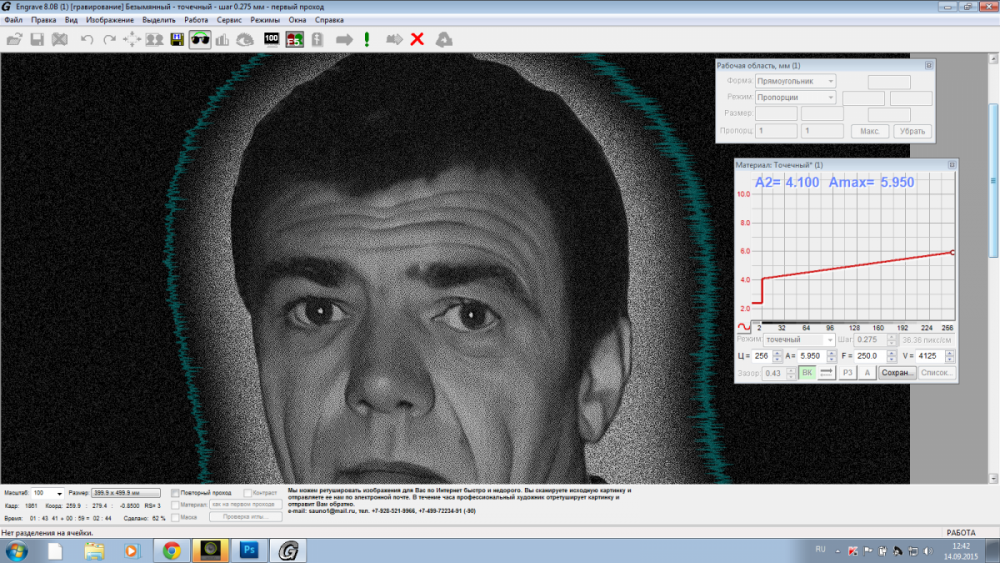Viewport: 1000px width, 563px height.
Task: Open the Сервис menu
Action: click(228, 19)
